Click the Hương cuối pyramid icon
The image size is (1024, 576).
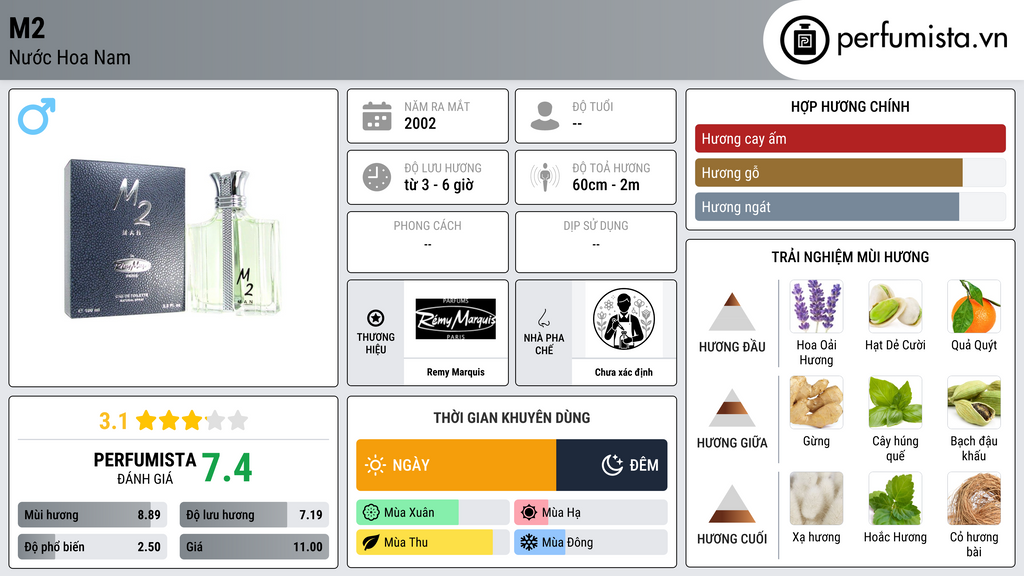[732, 504]
